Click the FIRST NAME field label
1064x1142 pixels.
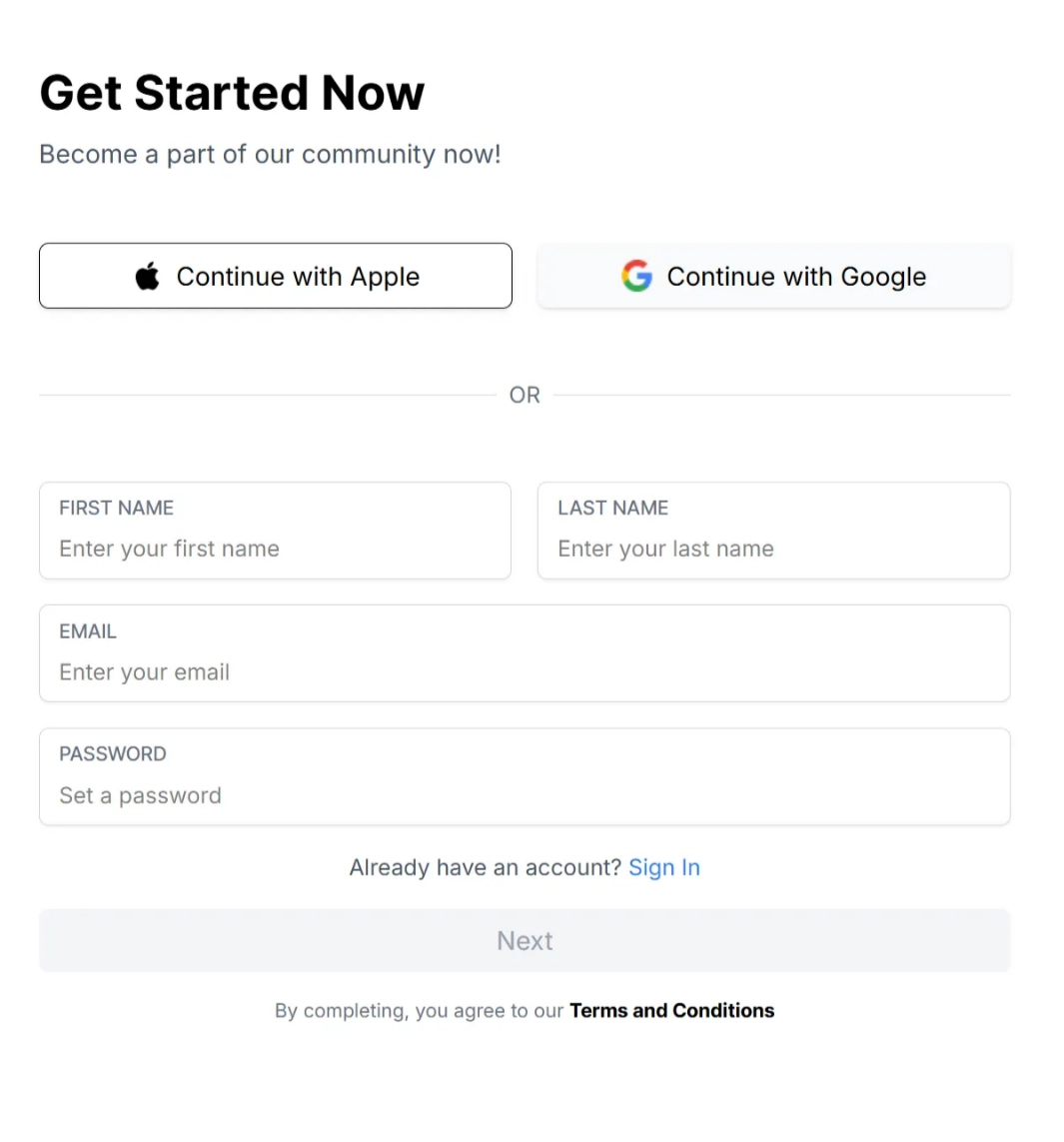116,508
